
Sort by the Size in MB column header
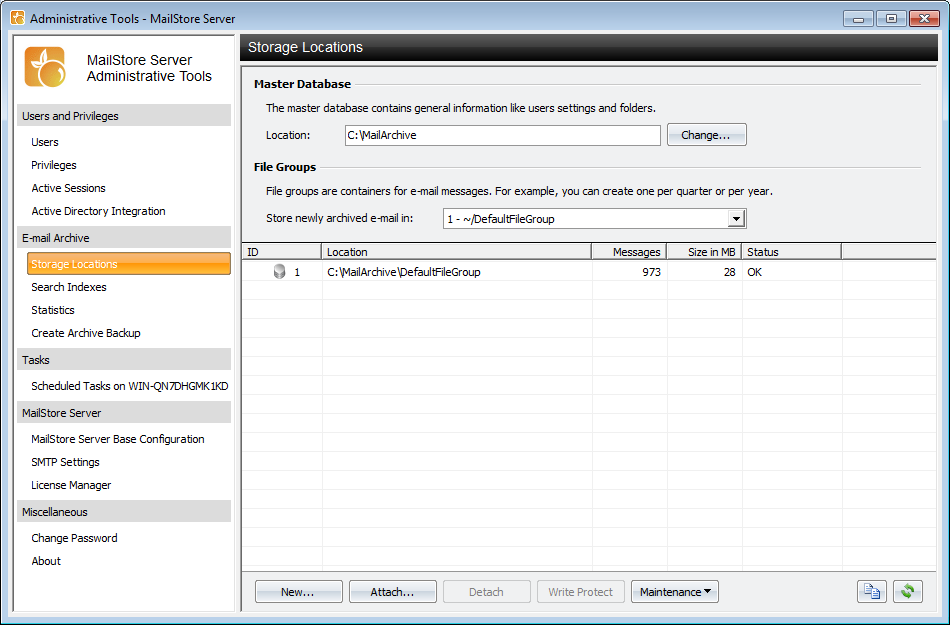tap(704, 252)
